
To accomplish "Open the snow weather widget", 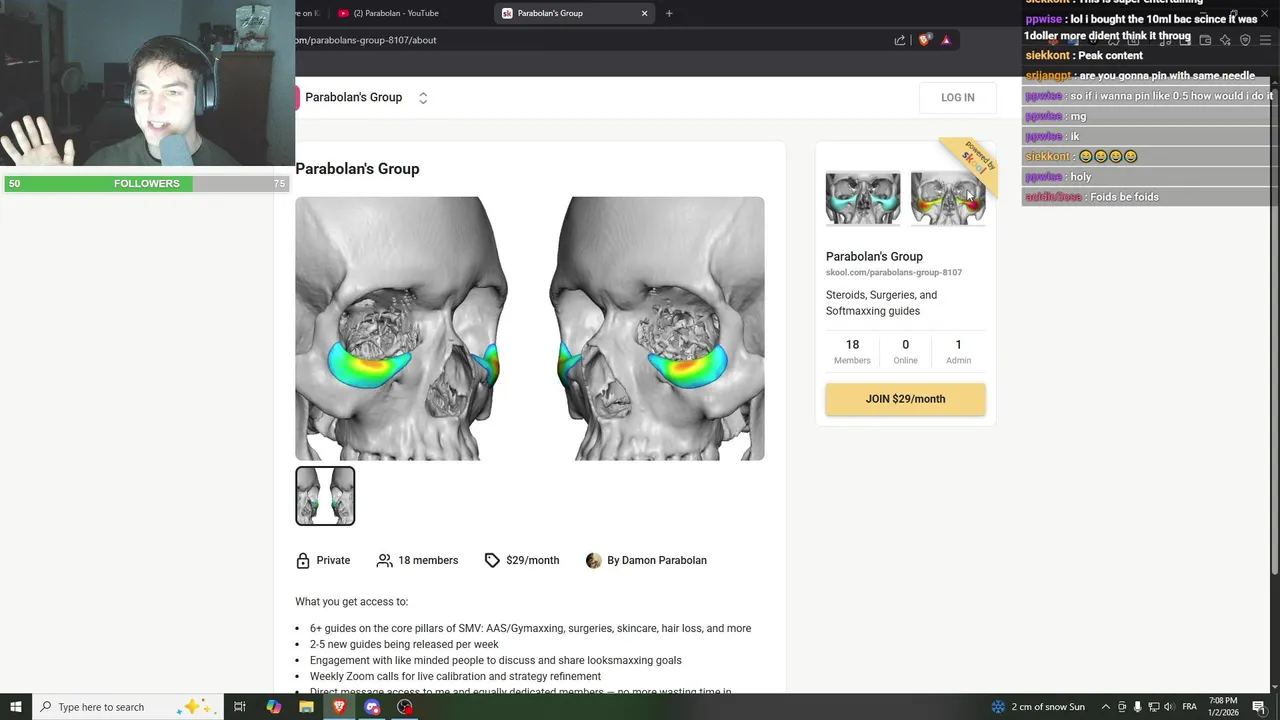I will click(x=1038, y=707).
